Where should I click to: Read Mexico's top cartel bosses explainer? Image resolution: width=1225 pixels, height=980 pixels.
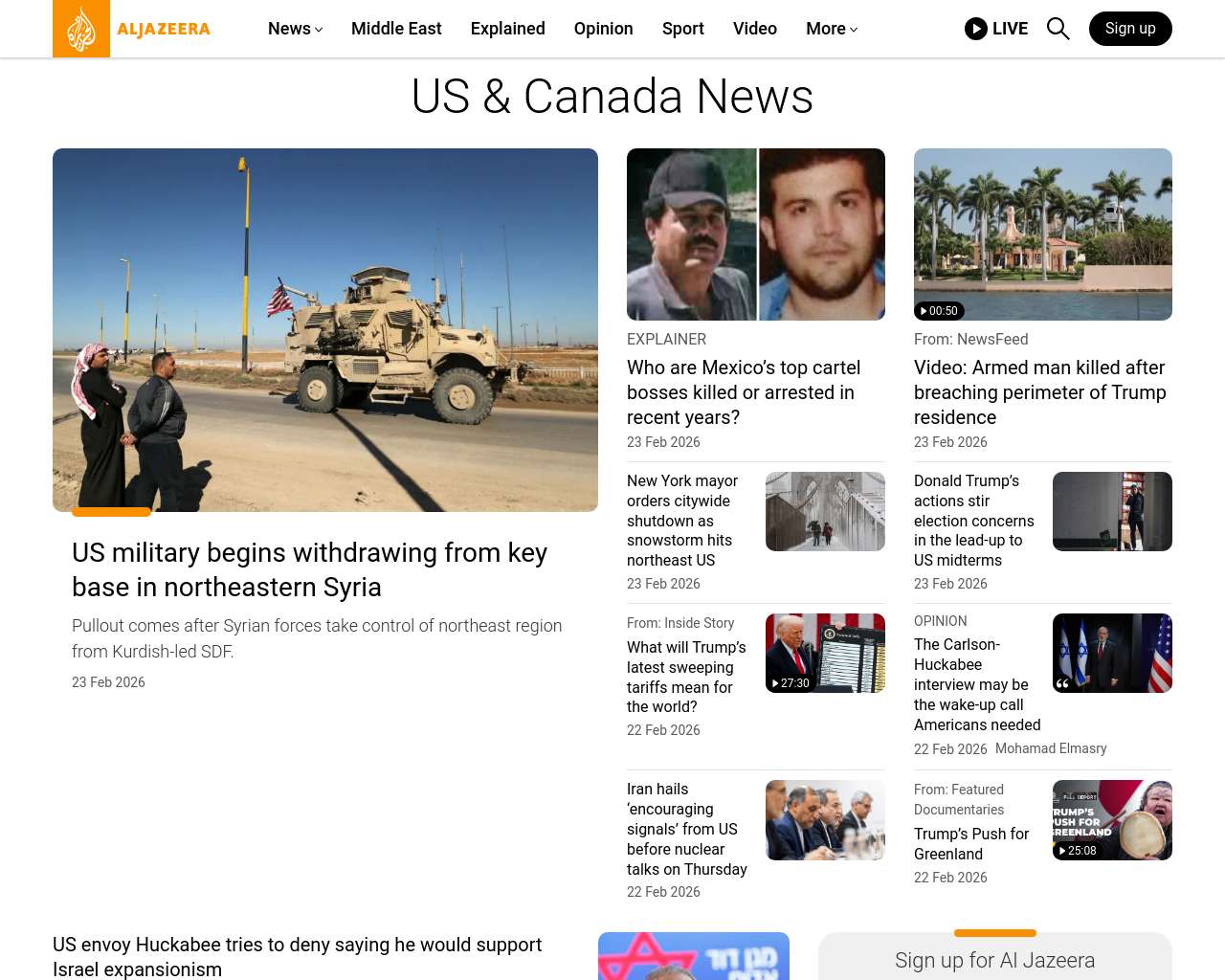(x=744, y=392)
